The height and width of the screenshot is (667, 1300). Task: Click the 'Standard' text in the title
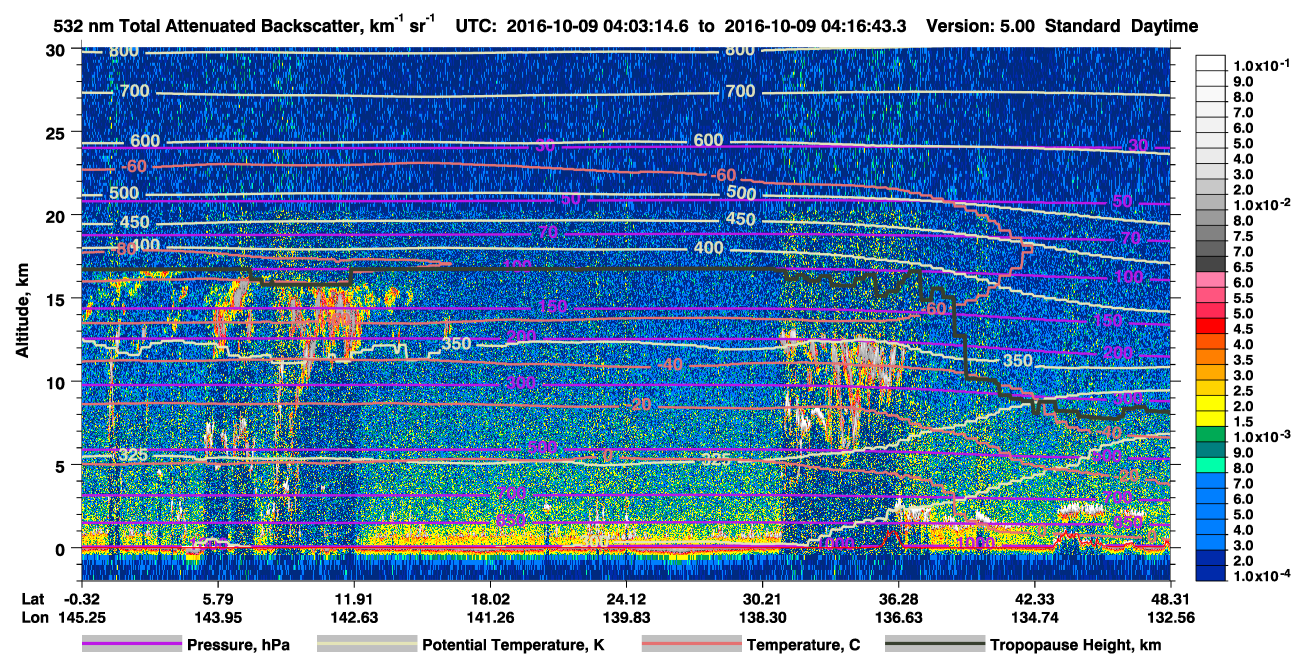[1084, 25]
